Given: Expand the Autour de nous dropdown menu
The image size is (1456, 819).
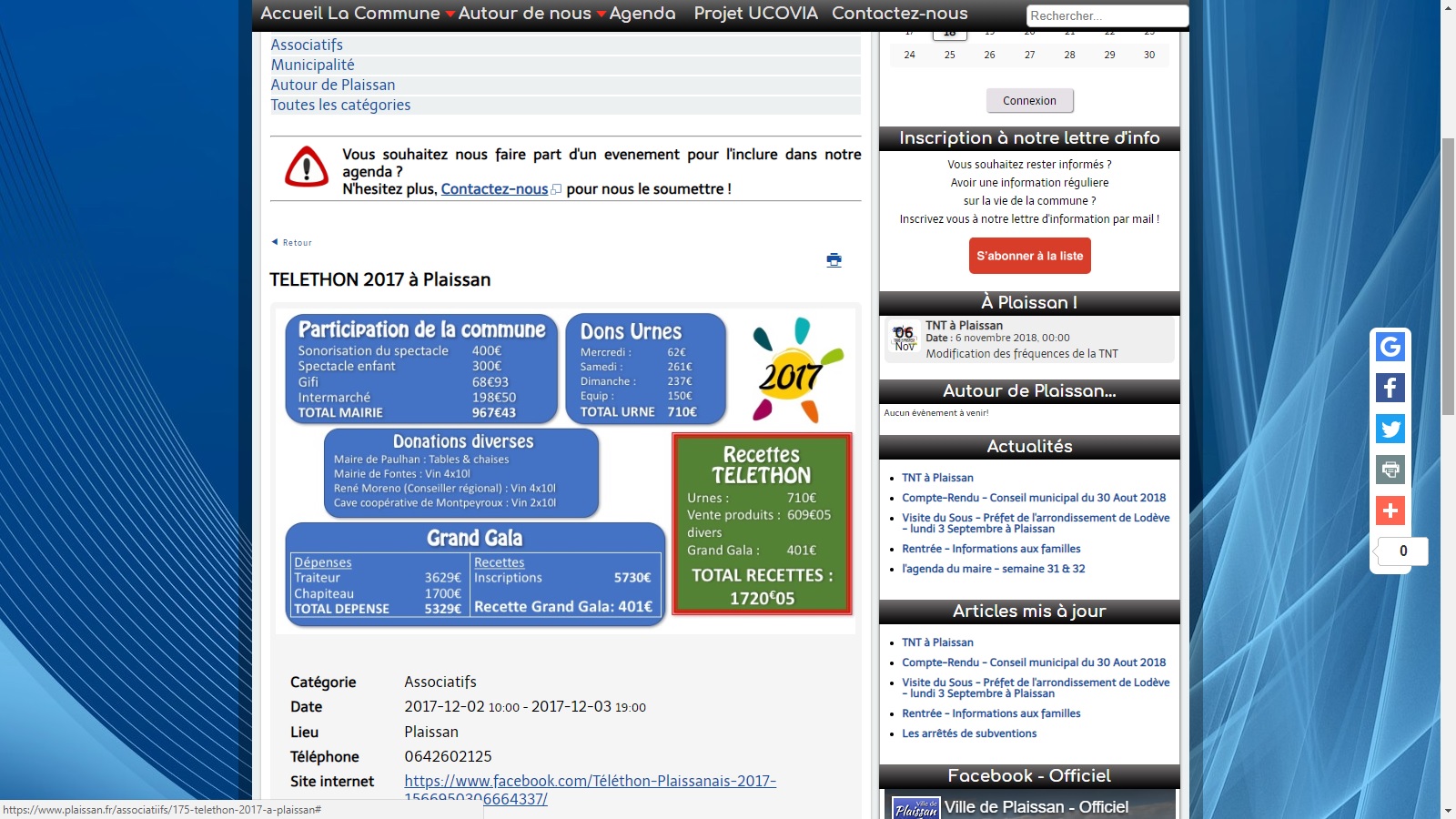Looking at the screenshot, I should tap(531, 14).
